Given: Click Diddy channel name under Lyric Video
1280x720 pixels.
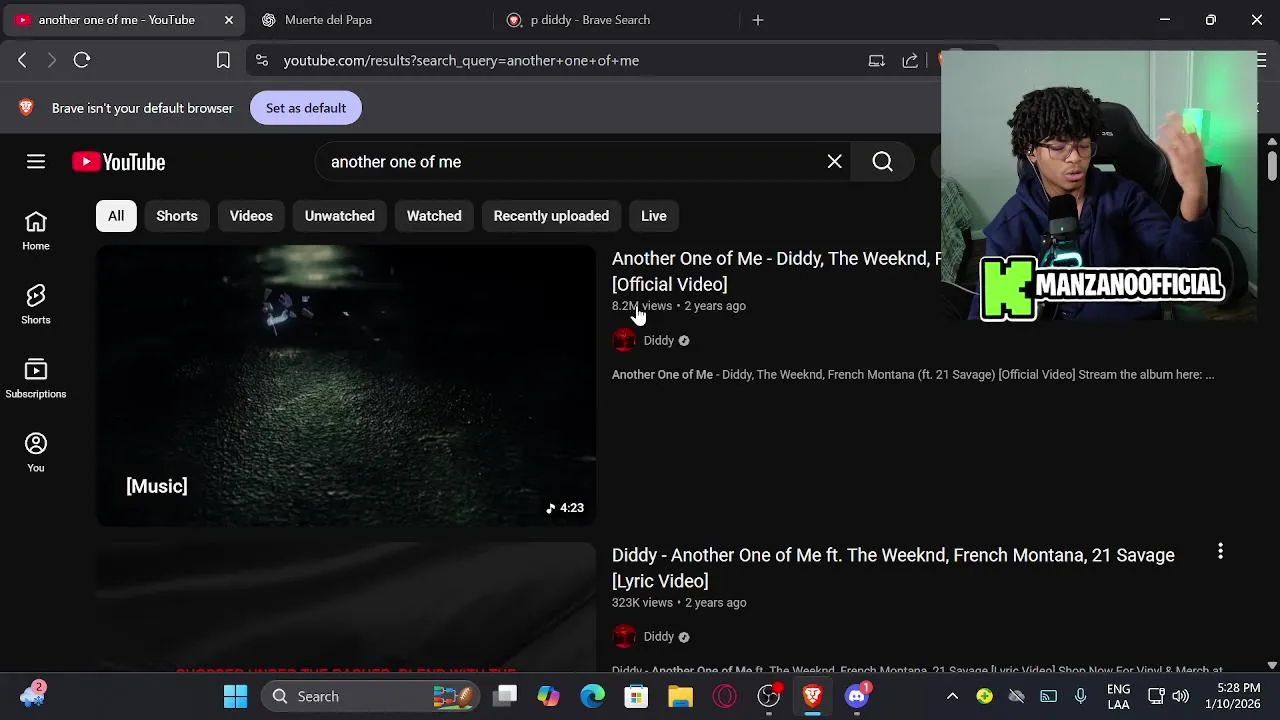Looking at the screenshot, I should [x=659, y=636].
